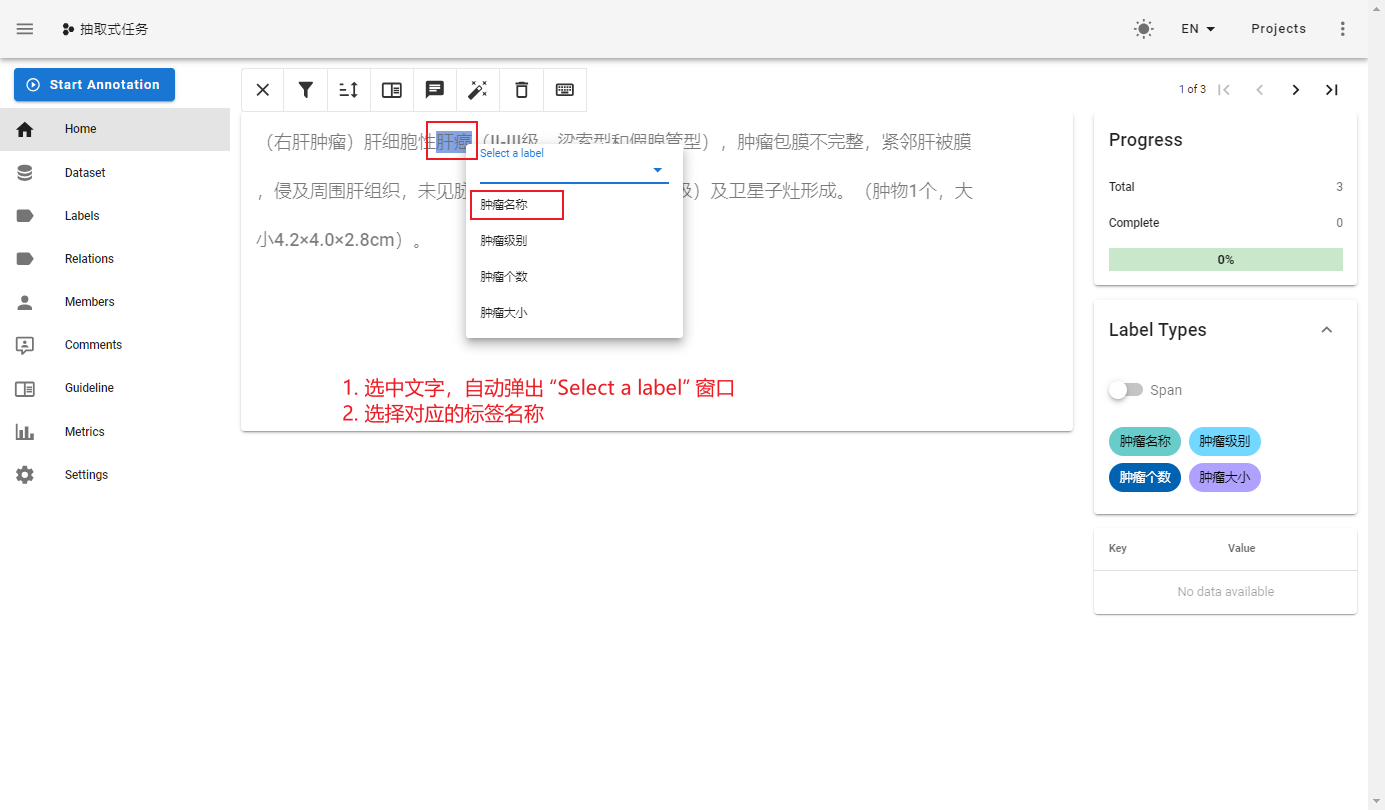This screenshot has width=1385, height=810.
Task: Open the Guideline page
Action: [115, 388]
